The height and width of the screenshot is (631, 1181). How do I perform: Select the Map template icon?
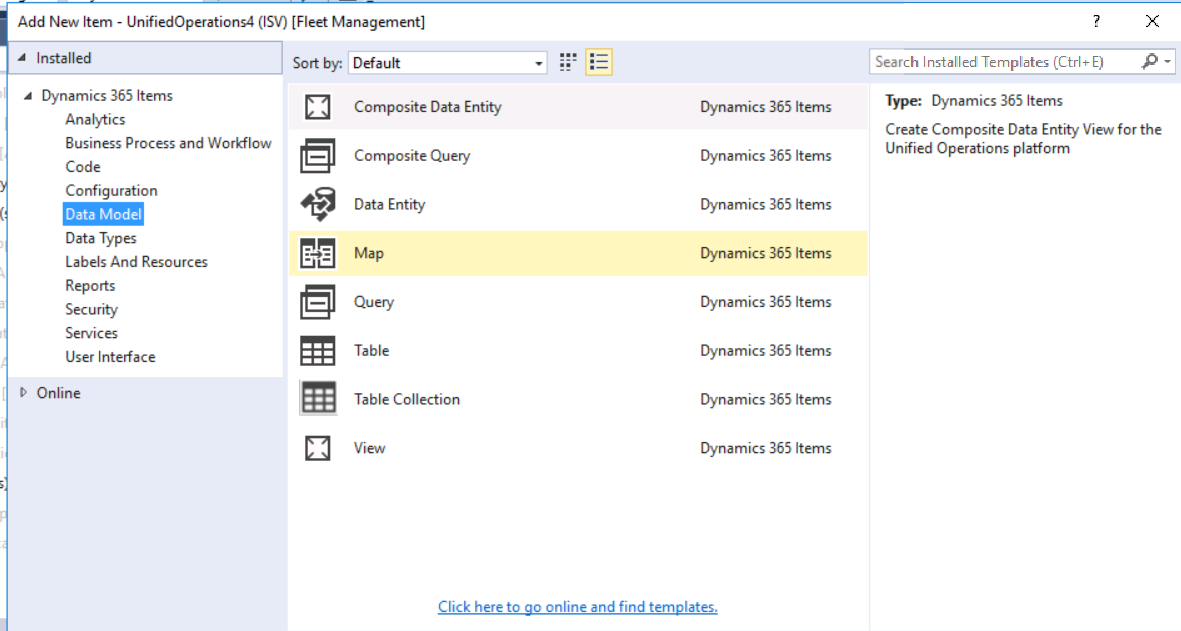coord(317,253)
